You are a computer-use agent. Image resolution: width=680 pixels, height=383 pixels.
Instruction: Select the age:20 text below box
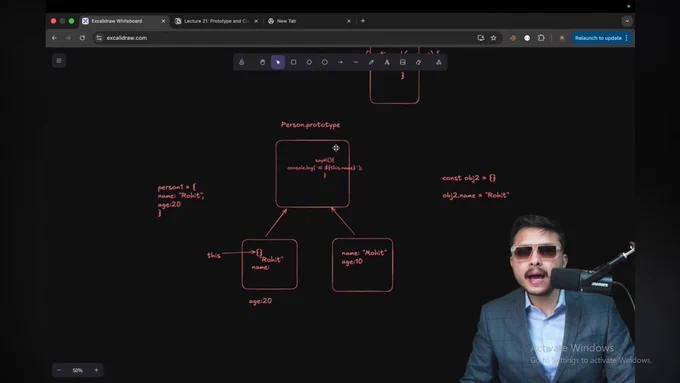tap(261, 301)
